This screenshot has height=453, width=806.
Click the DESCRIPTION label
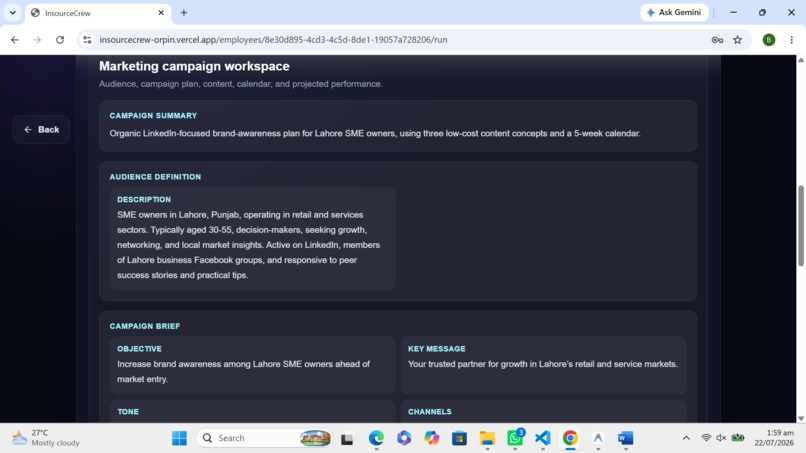tap(144, 200)
